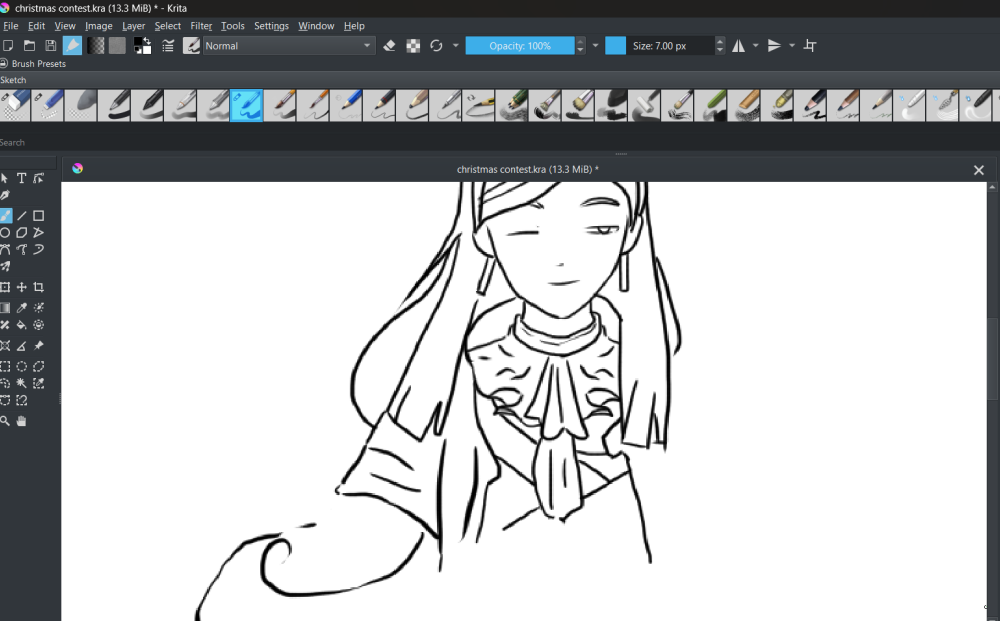Toggle eraser mode on
Viewport: 1000px width, 621px height.
click(x=390, y=46)
